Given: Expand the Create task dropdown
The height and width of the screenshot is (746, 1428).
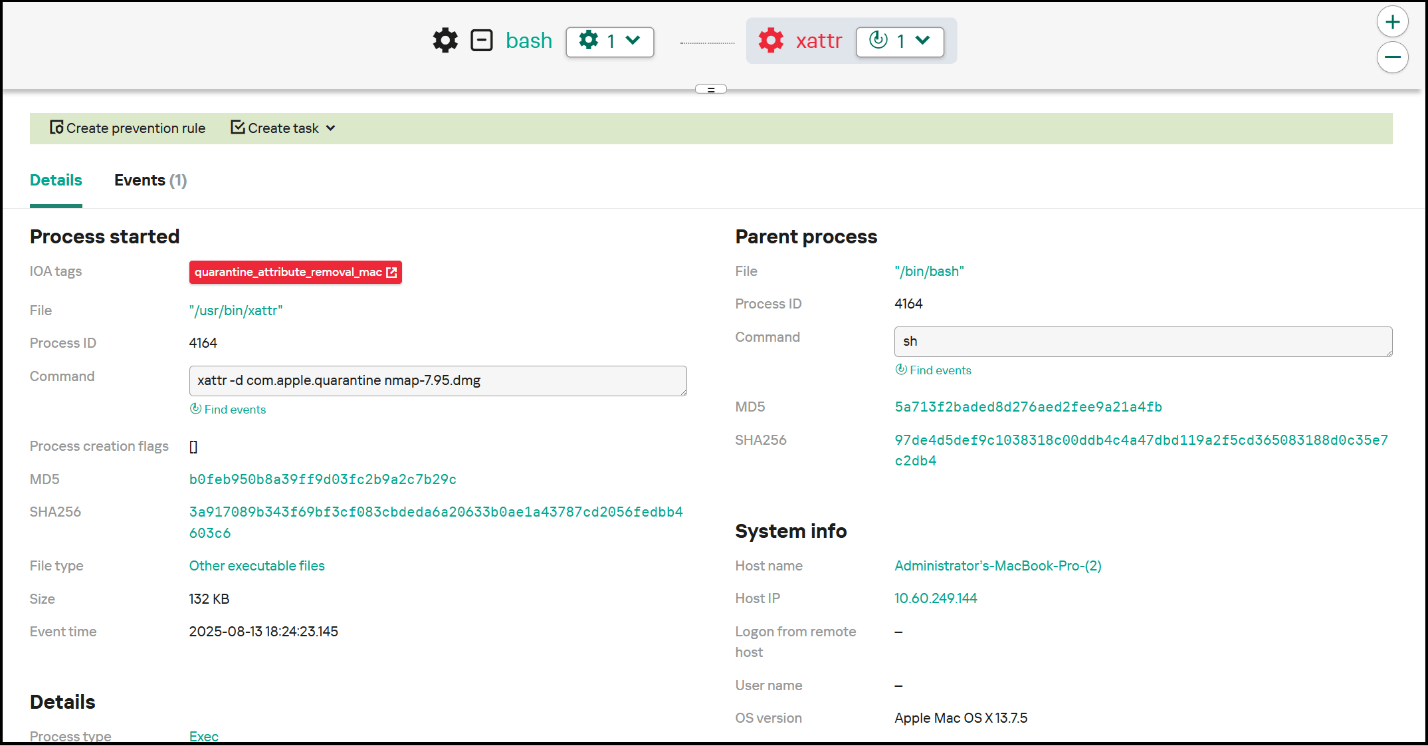Looking at the screenshot, I should [x=334, y=128].
